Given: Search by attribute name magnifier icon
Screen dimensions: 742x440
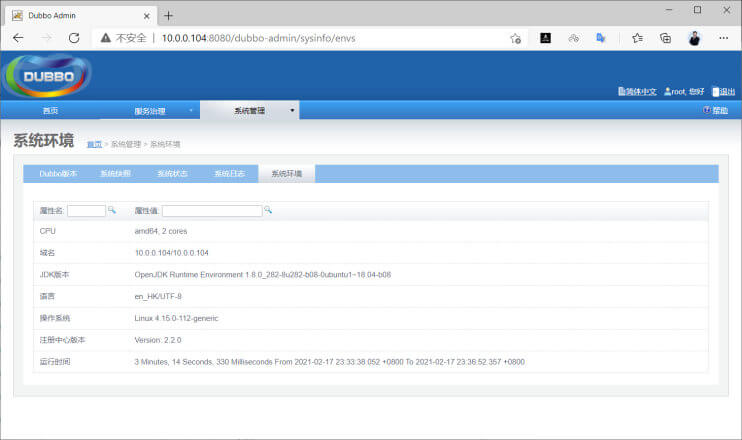Looking at the screenshot, I should coord(112,210).
